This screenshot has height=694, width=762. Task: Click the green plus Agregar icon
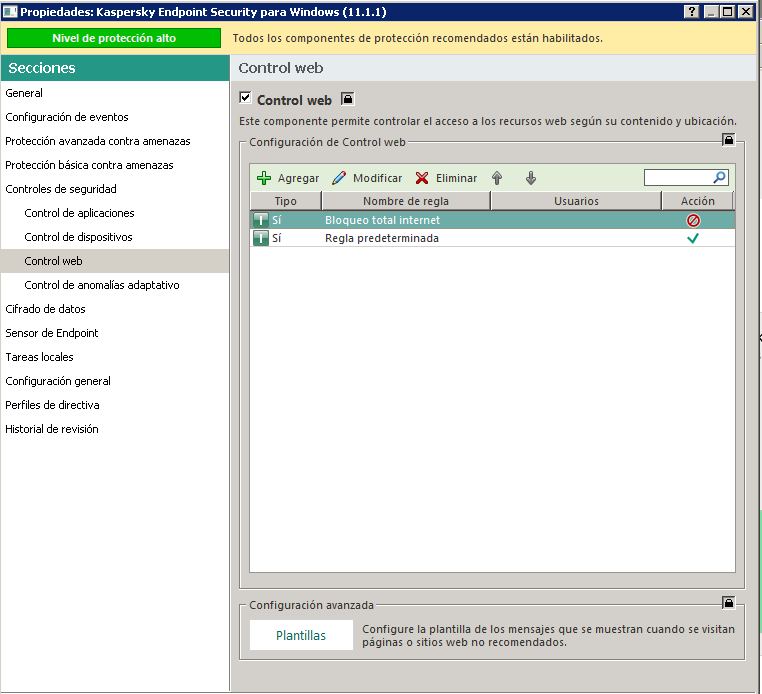[x=264, y=178]
